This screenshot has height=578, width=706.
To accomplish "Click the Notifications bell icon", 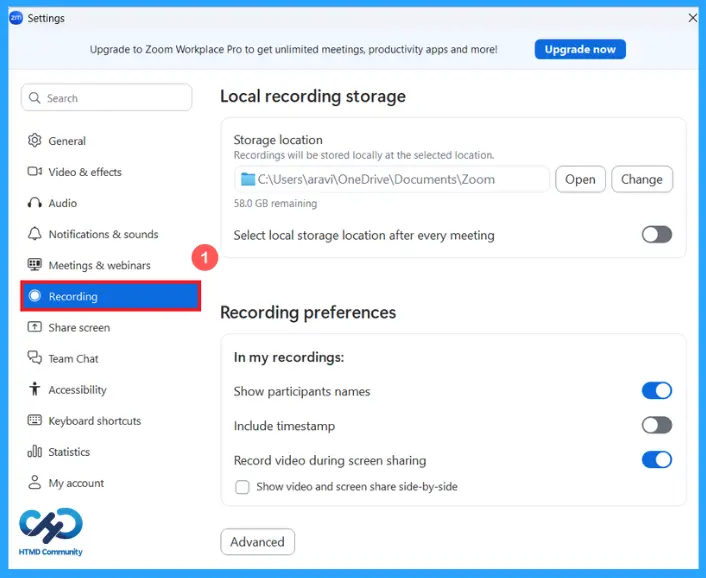I will tap(35, 234).
